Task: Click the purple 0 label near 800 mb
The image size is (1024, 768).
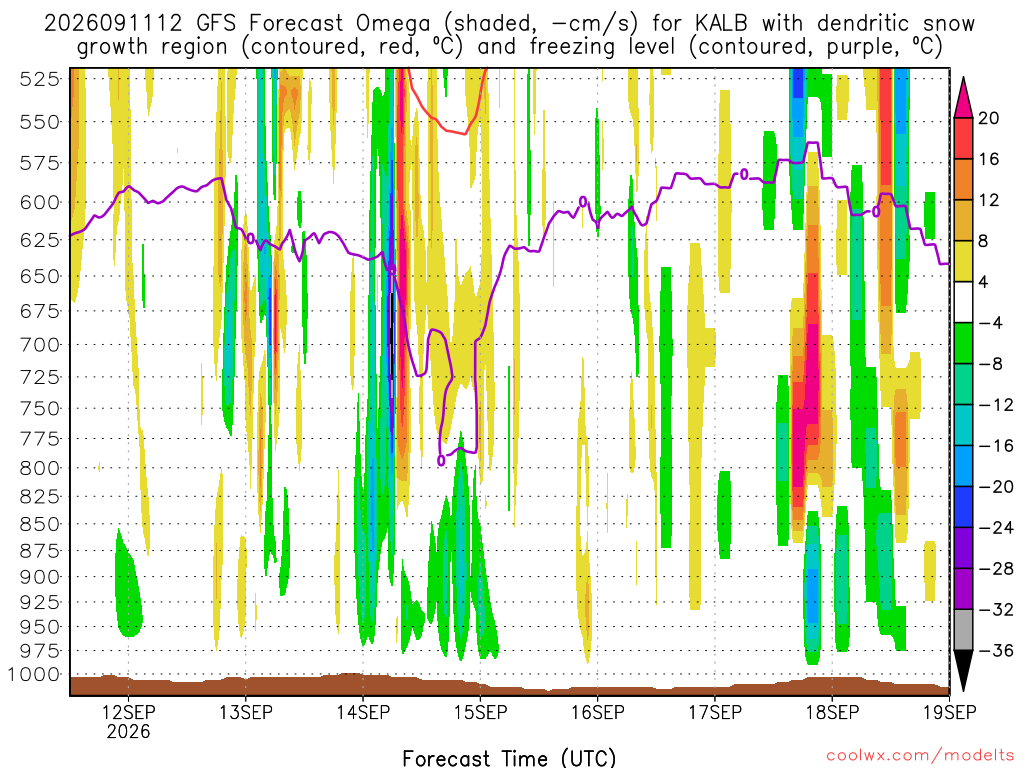Action: point(441,460)
